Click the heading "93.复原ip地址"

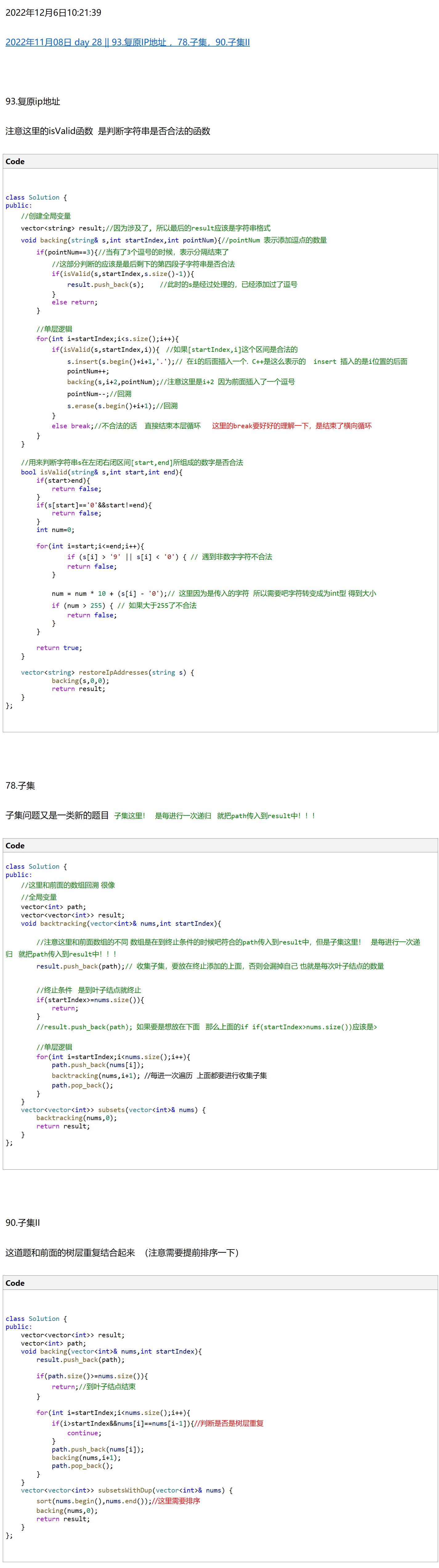tap(33, 101)
